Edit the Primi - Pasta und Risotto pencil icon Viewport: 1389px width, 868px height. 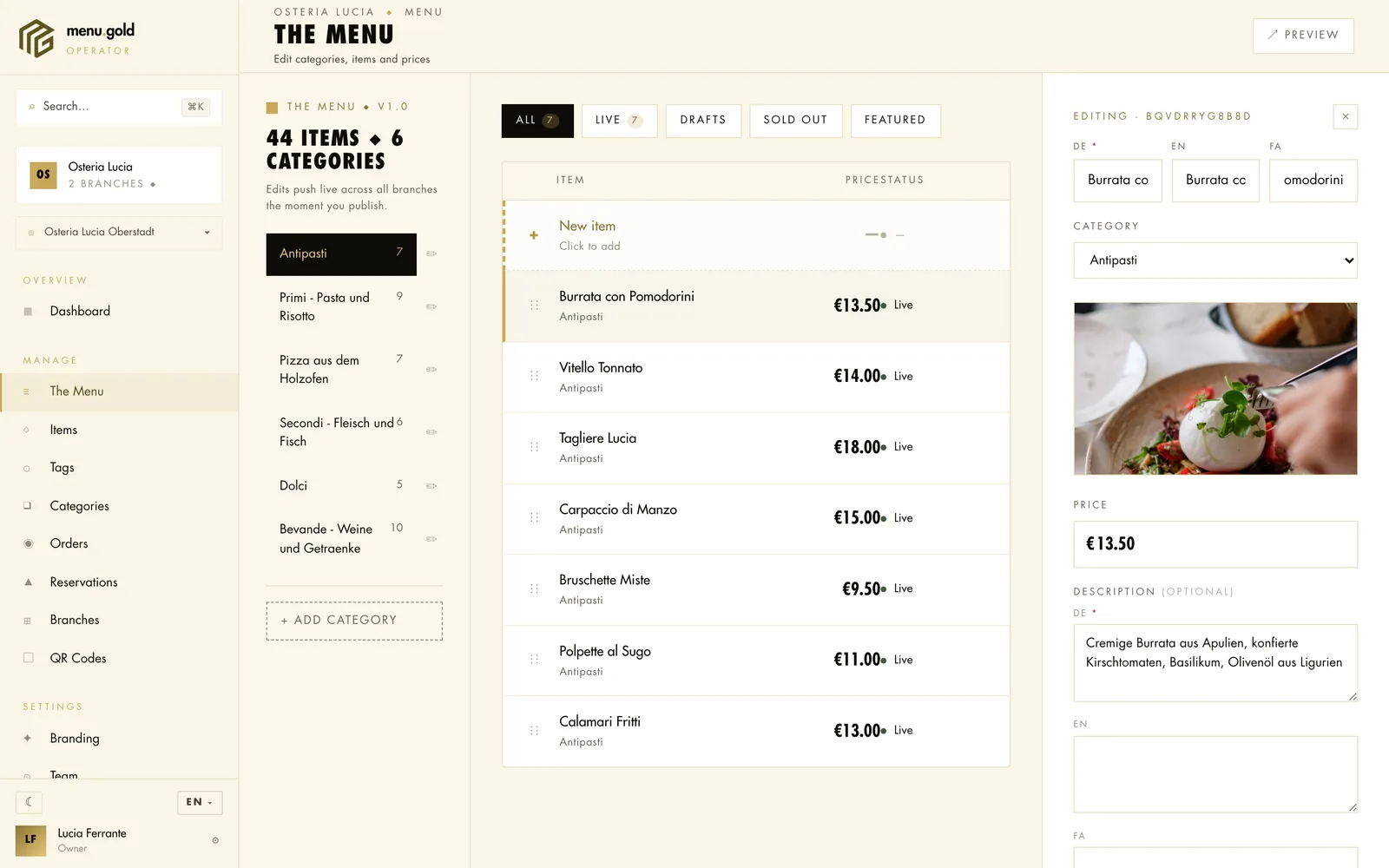[x=431, y=307]
